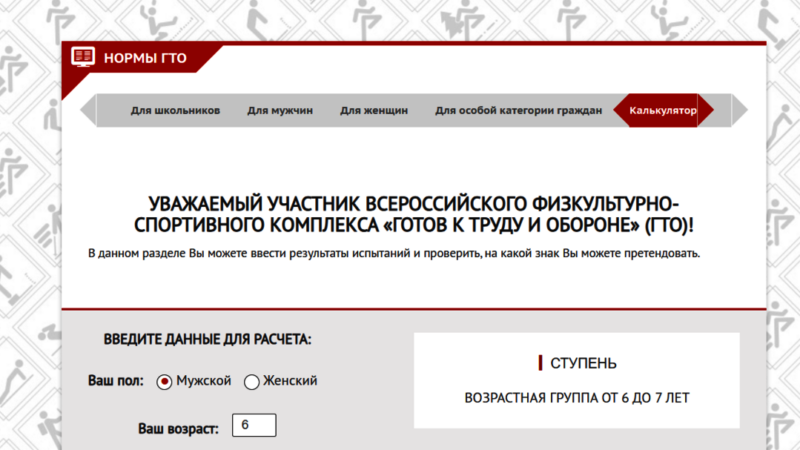
Task: Open the Для женщин tab
Action: click(374, 110)
